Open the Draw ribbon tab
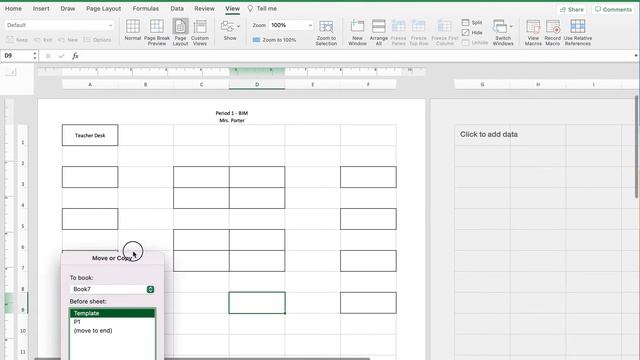 point(68,9)
